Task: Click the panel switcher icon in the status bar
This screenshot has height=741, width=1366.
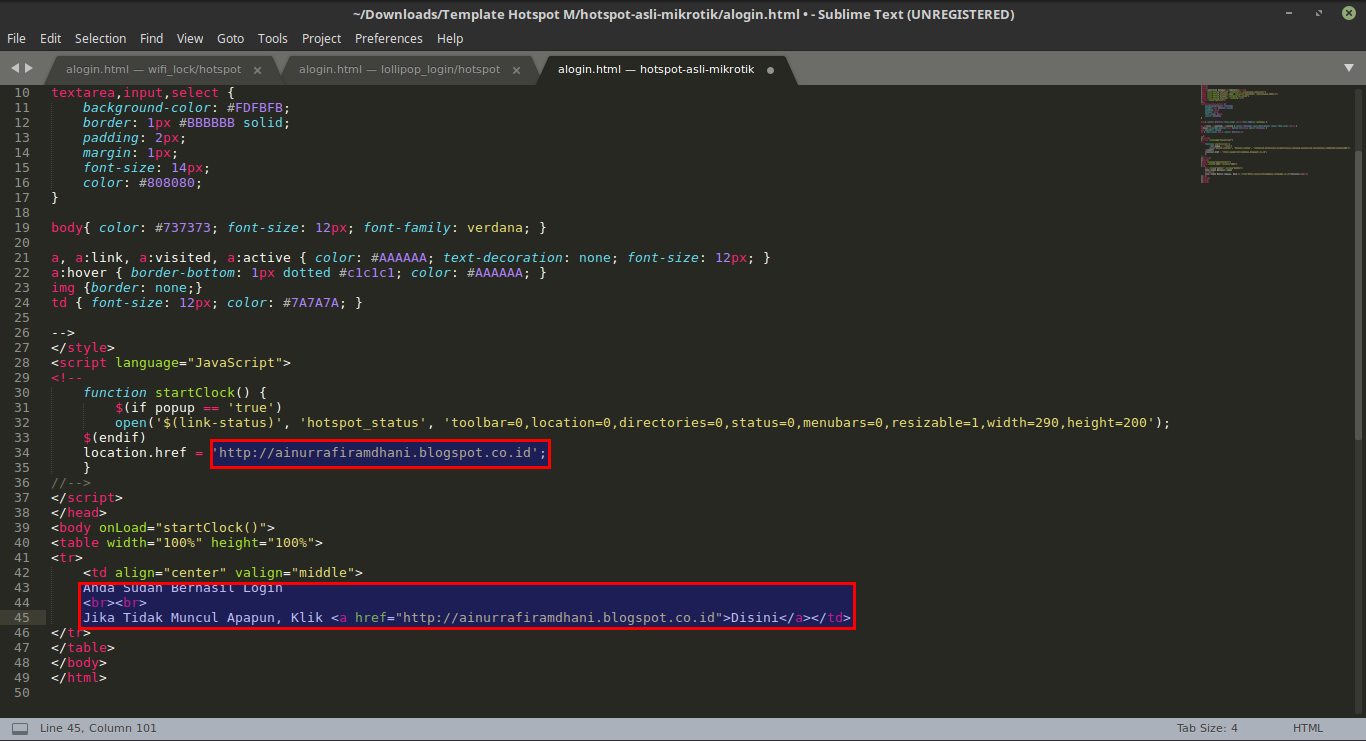Action: 19,728
